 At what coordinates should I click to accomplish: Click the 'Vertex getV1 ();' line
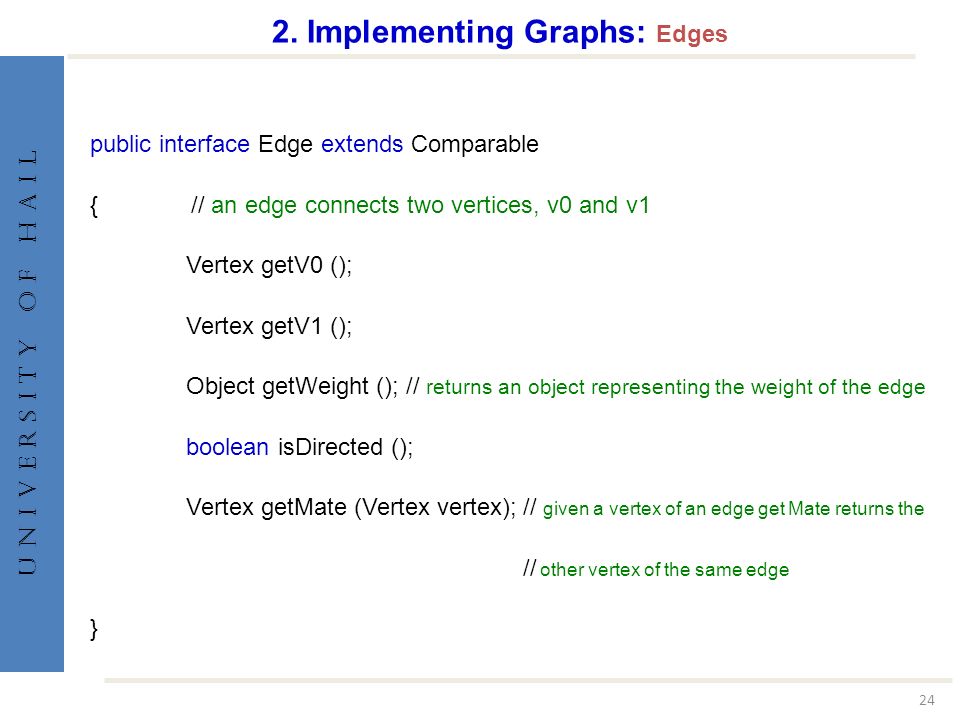pyautogui.click(x=269, y=326)
